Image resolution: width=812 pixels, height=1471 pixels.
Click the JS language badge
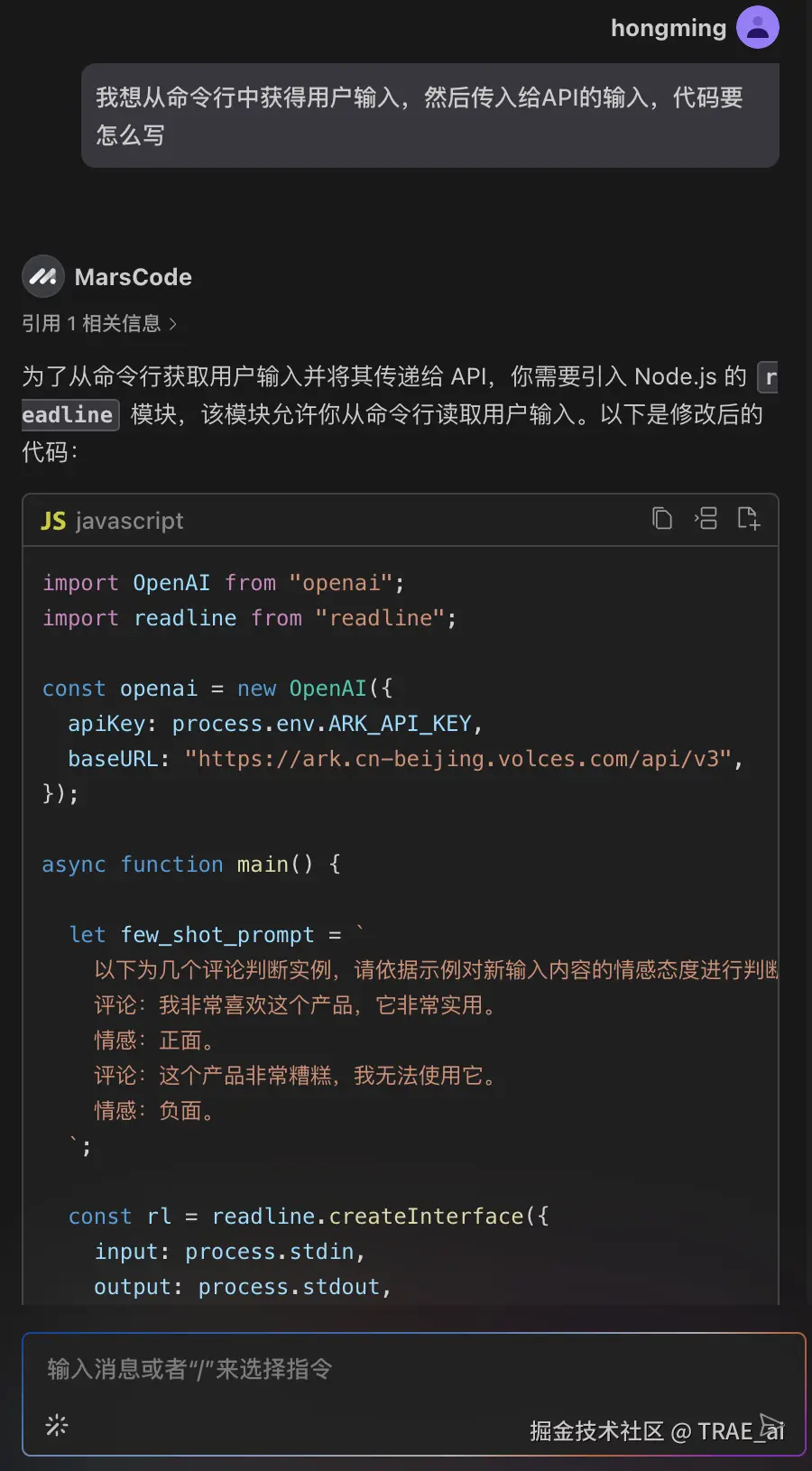pyautogui.click(x=53, y=520)
